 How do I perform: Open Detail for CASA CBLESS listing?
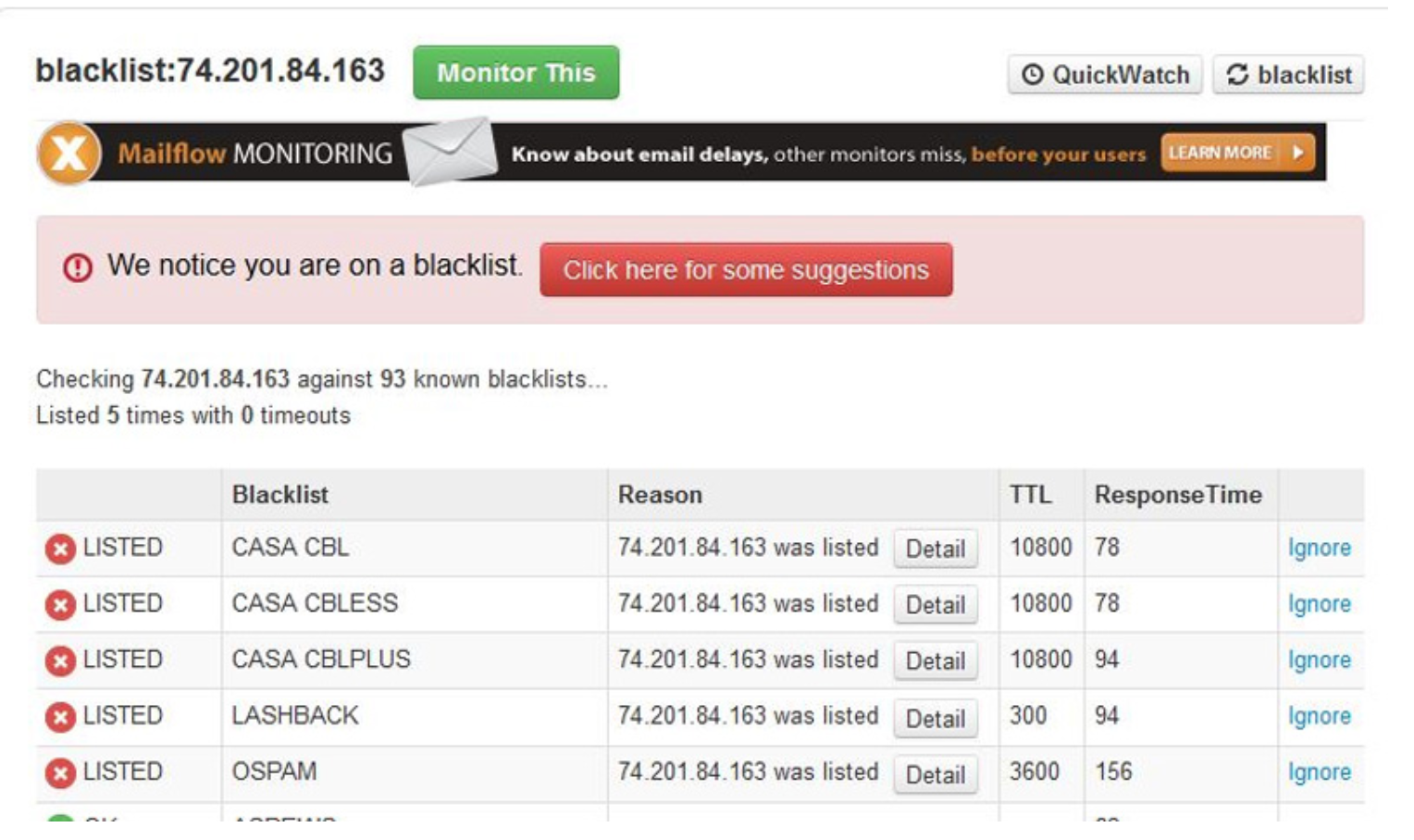(936, 605)
